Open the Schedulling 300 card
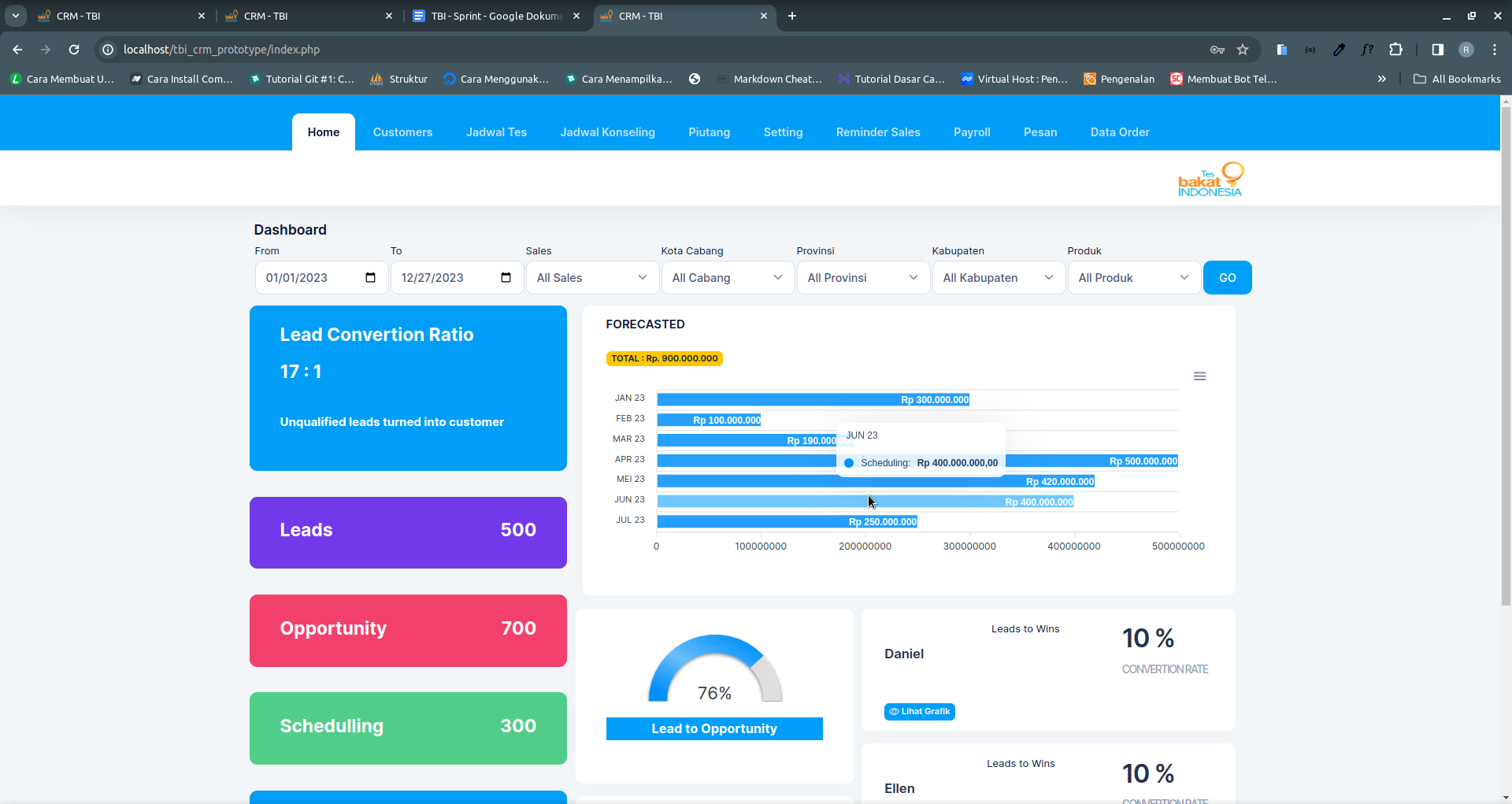Screen dimensions: 1512x804 tap(408, 728)
